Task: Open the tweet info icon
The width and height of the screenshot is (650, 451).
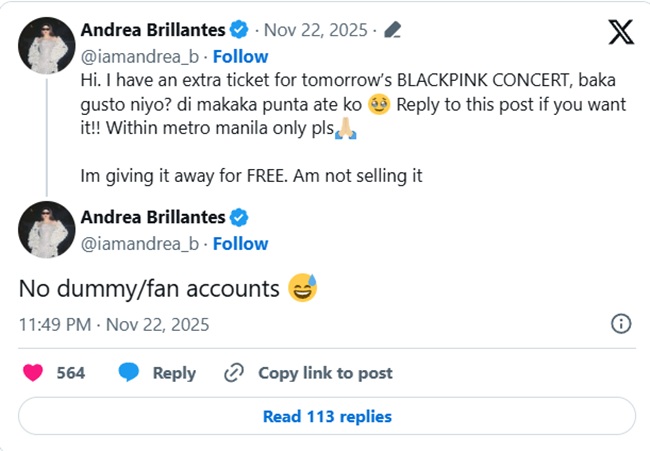Action: click(x=621, y=323)
